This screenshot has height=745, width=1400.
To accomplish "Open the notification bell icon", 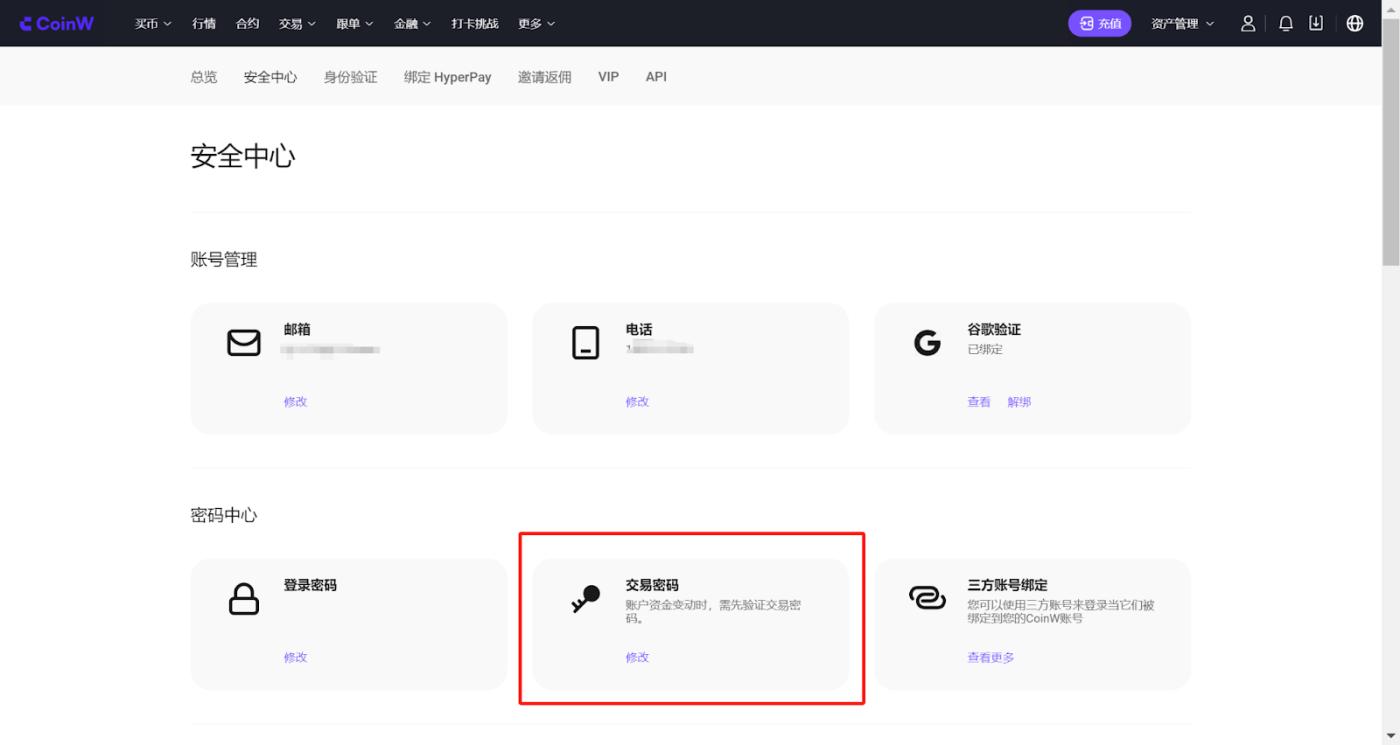I will coord(1286,23).
